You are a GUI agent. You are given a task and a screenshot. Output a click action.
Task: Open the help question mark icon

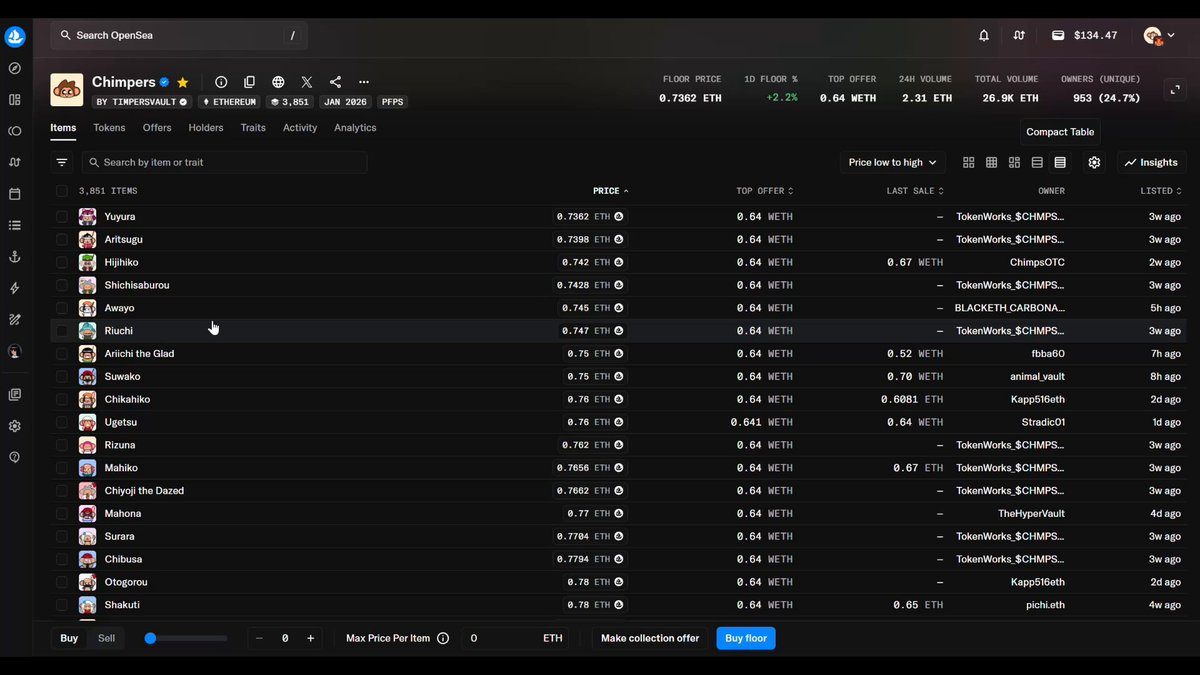tap(15, 457)
